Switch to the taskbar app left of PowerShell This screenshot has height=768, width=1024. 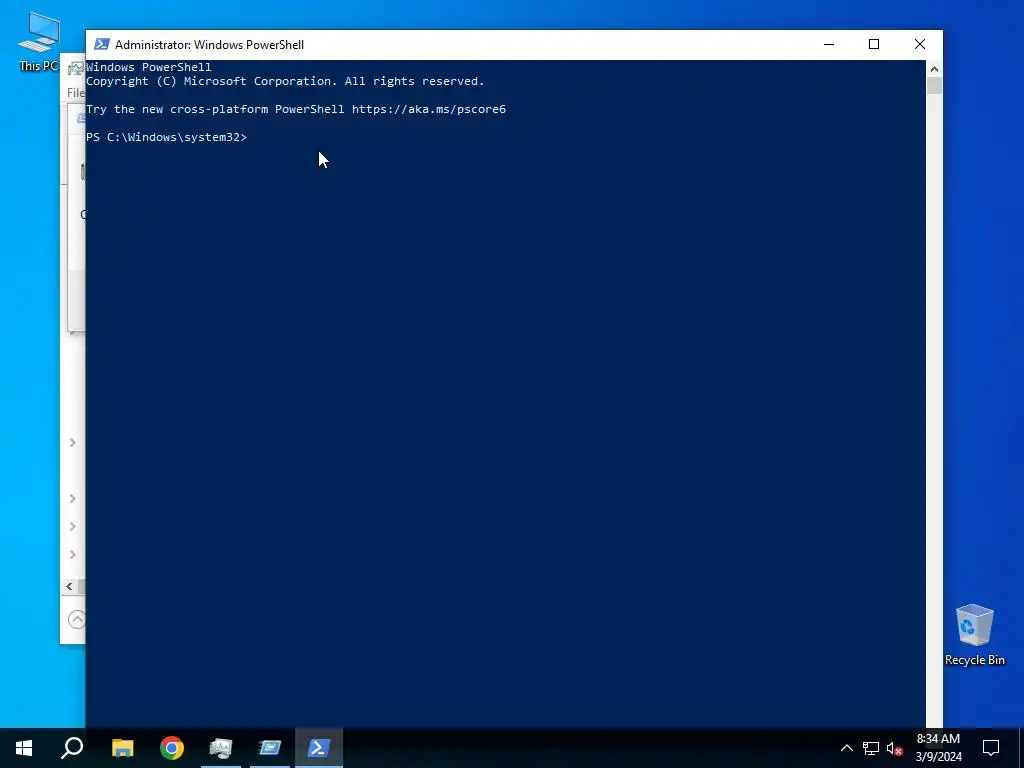click(270, 748)
